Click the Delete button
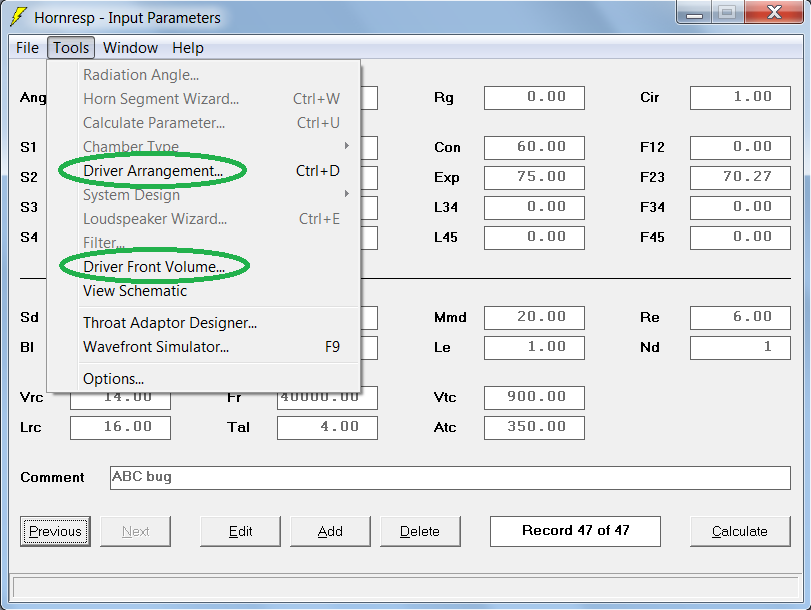 pyautogui.click(x=420, y=531)
